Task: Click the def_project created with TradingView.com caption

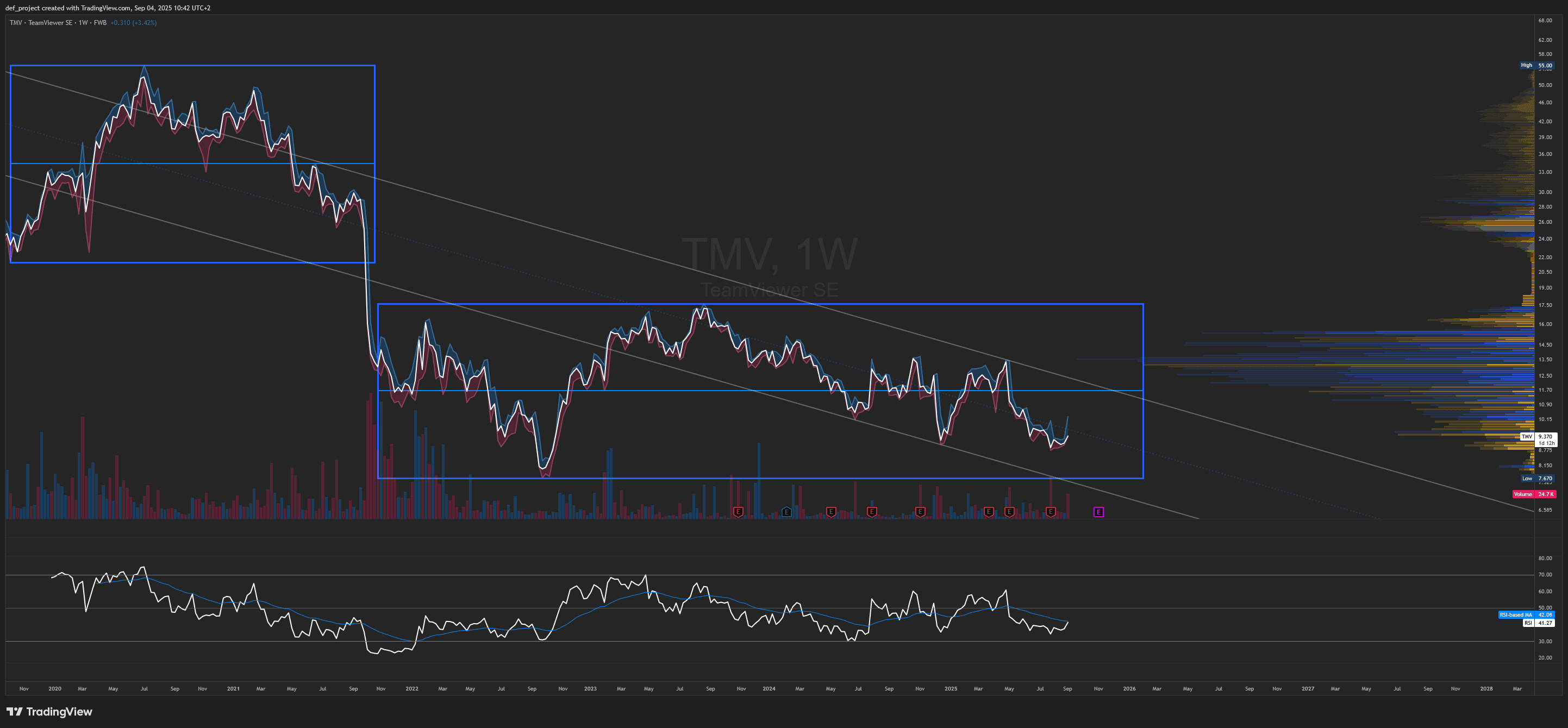Action: 108,8
